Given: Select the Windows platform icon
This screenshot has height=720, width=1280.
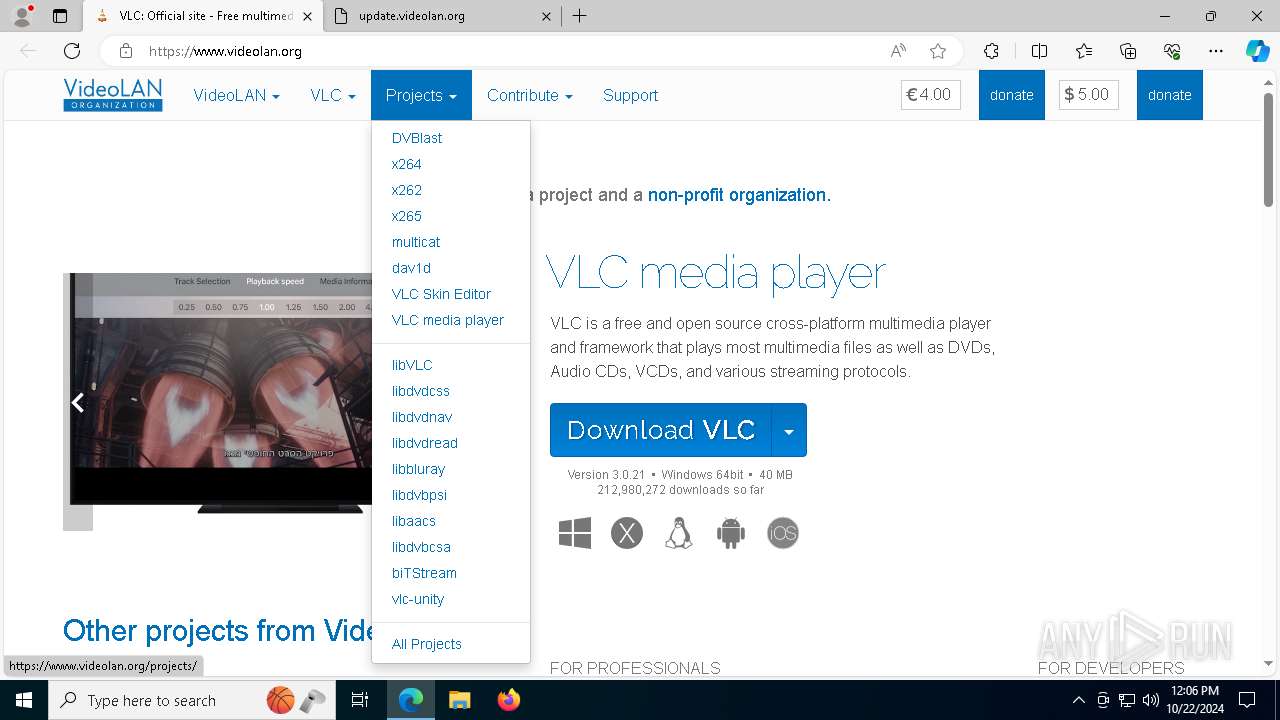Looking at the screenshot, I should 575,533.
